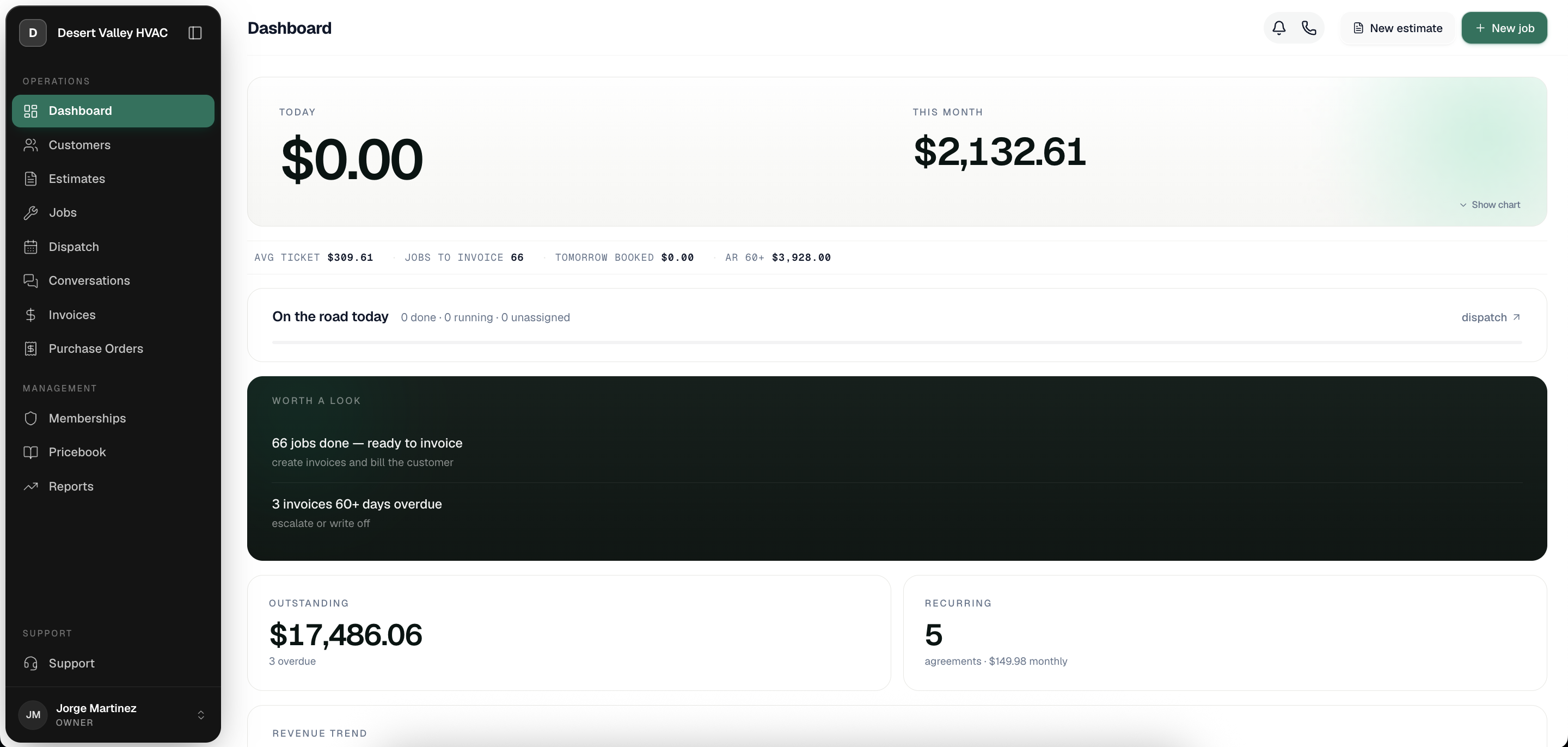1568x747 pixels.
Task: Open the Customers page
Action: pos(113,145)
